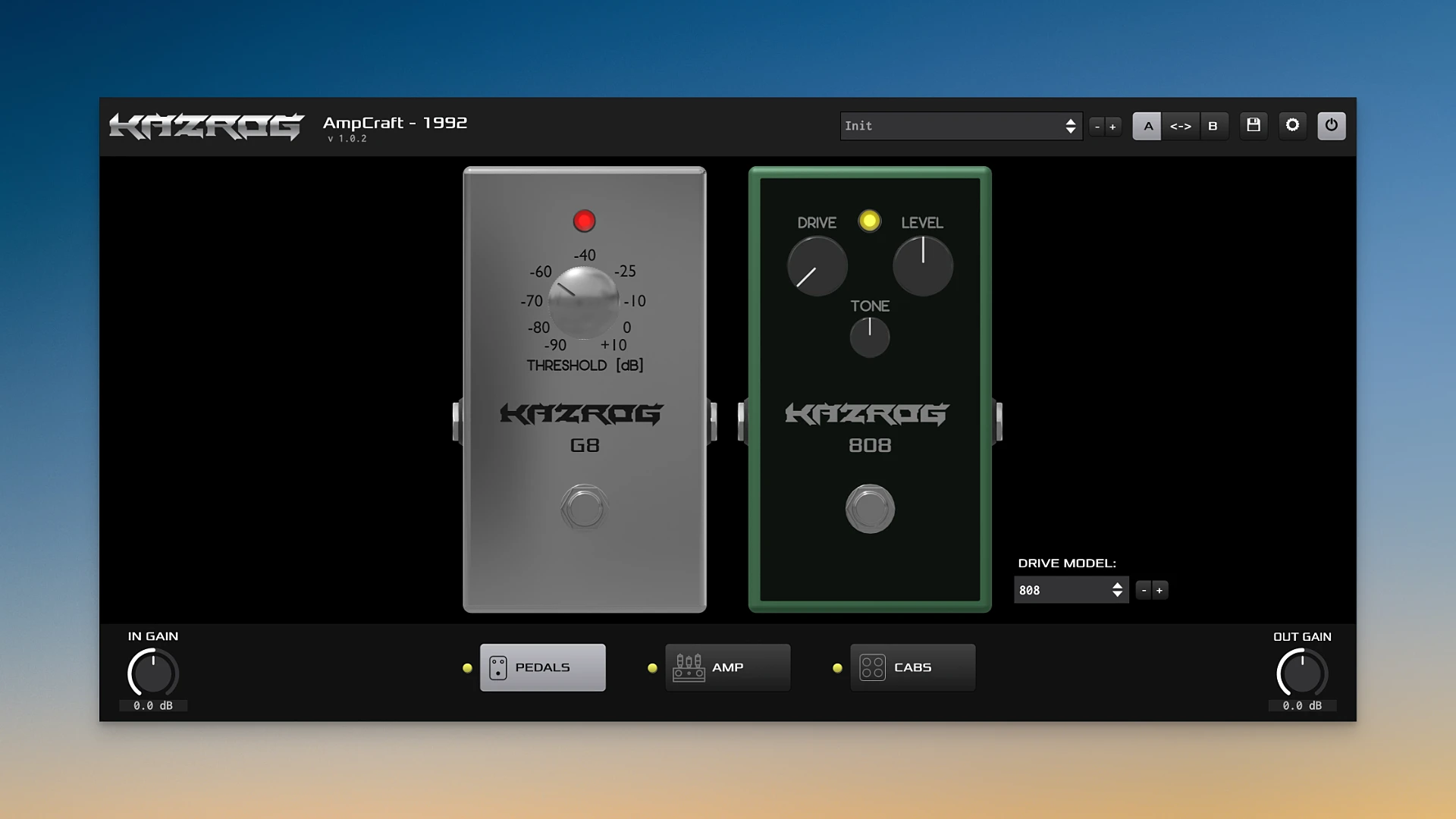
Task: Adjust the THRESHOLD knob on the G8
Action: tap(584, 300)
